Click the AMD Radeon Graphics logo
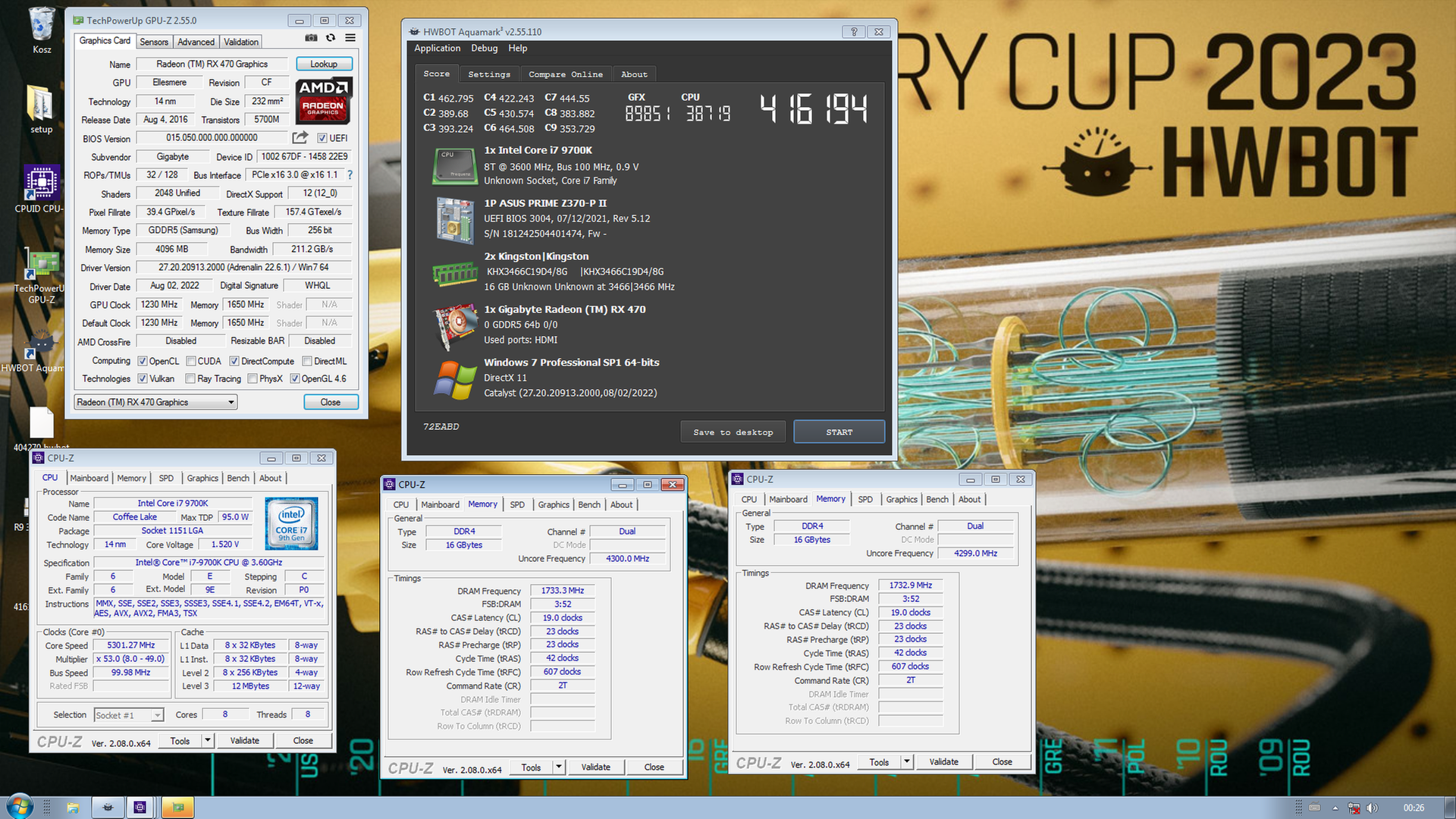The image size is (1456, 819). click(x=323, y=100)
